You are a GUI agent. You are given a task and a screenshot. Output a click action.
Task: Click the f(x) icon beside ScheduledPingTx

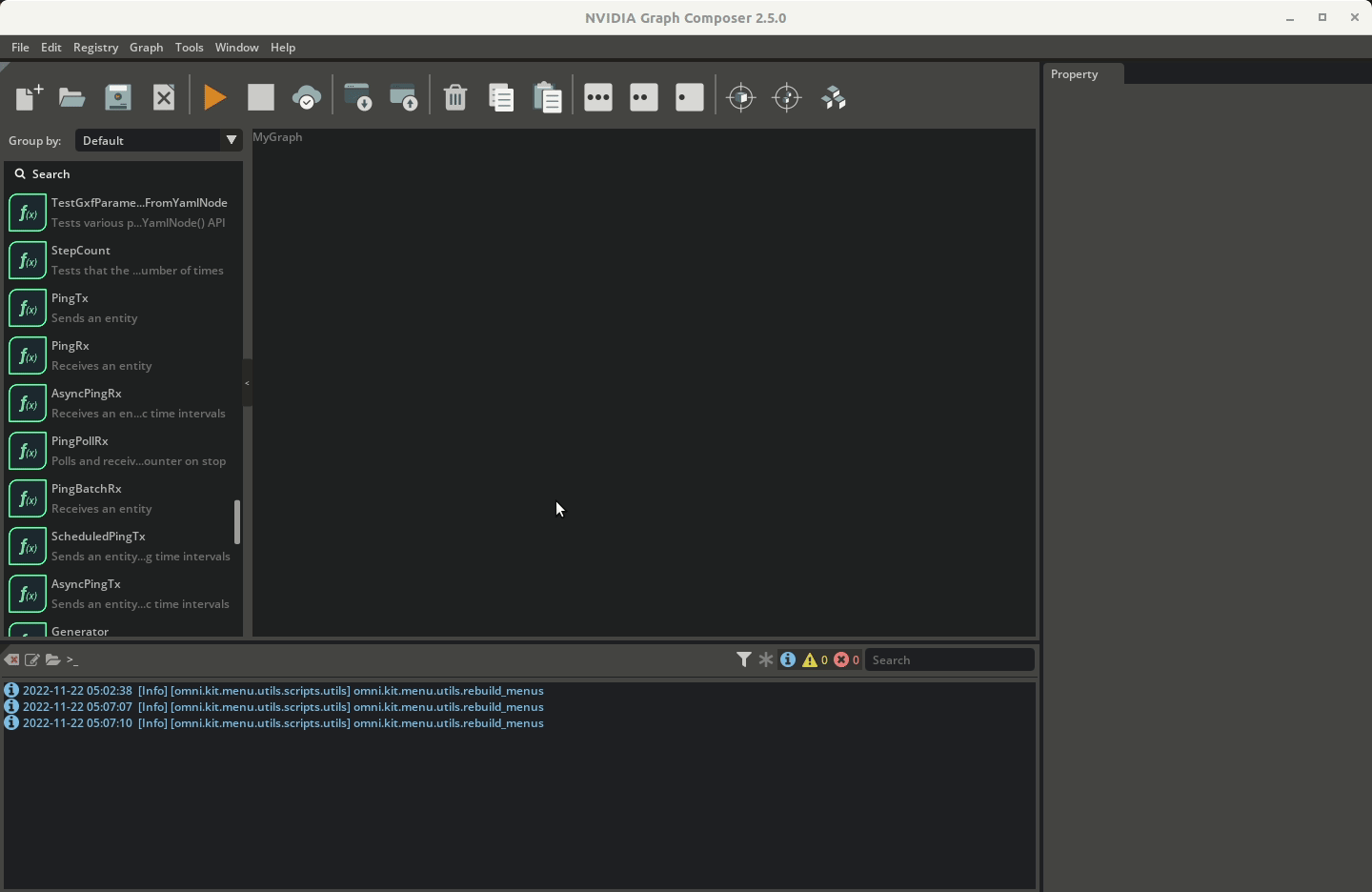coord(28,546)
